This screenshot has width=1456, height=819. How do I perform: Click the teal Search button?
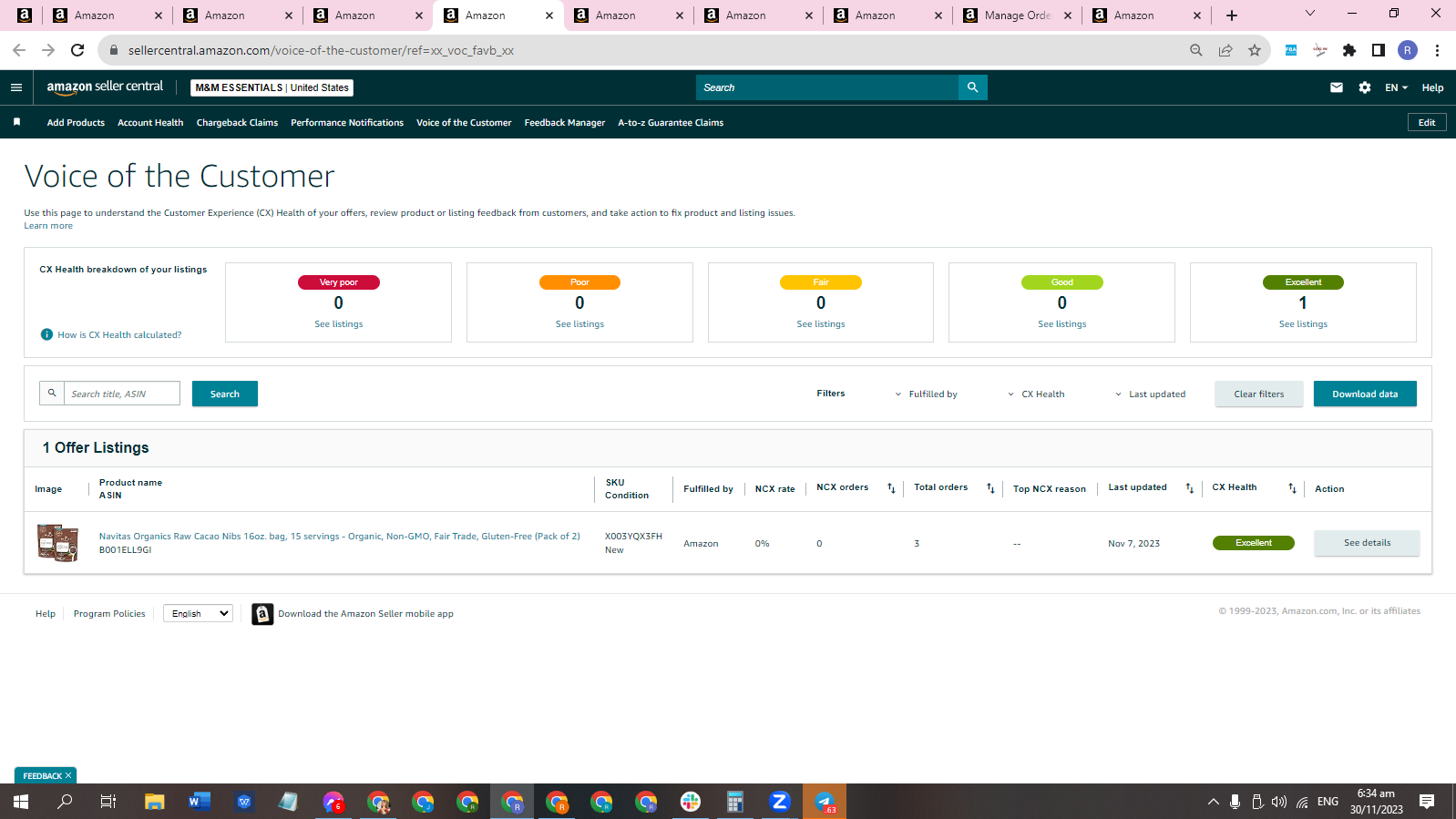click(225, 394)
